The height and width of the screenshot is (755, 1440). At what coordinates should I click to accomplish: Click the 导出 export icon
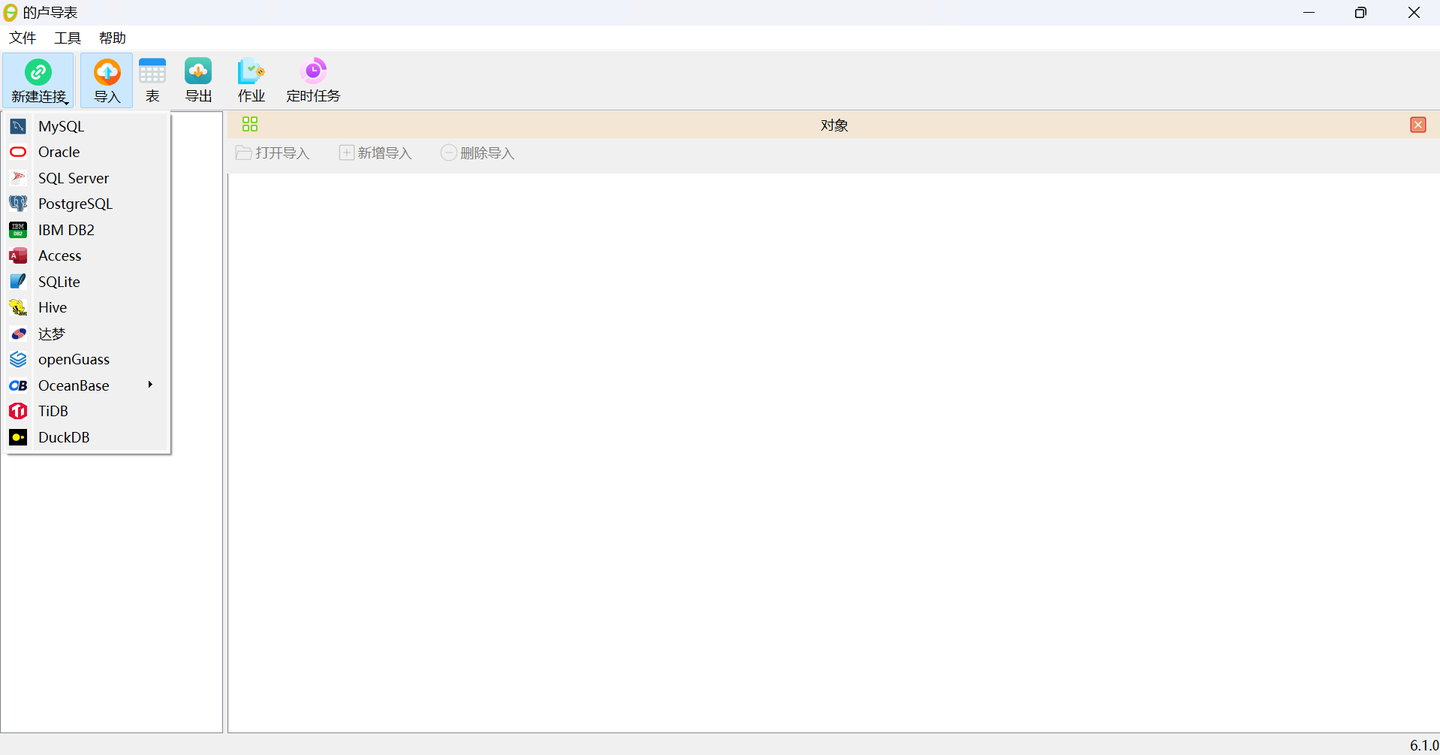click(198, 72)
